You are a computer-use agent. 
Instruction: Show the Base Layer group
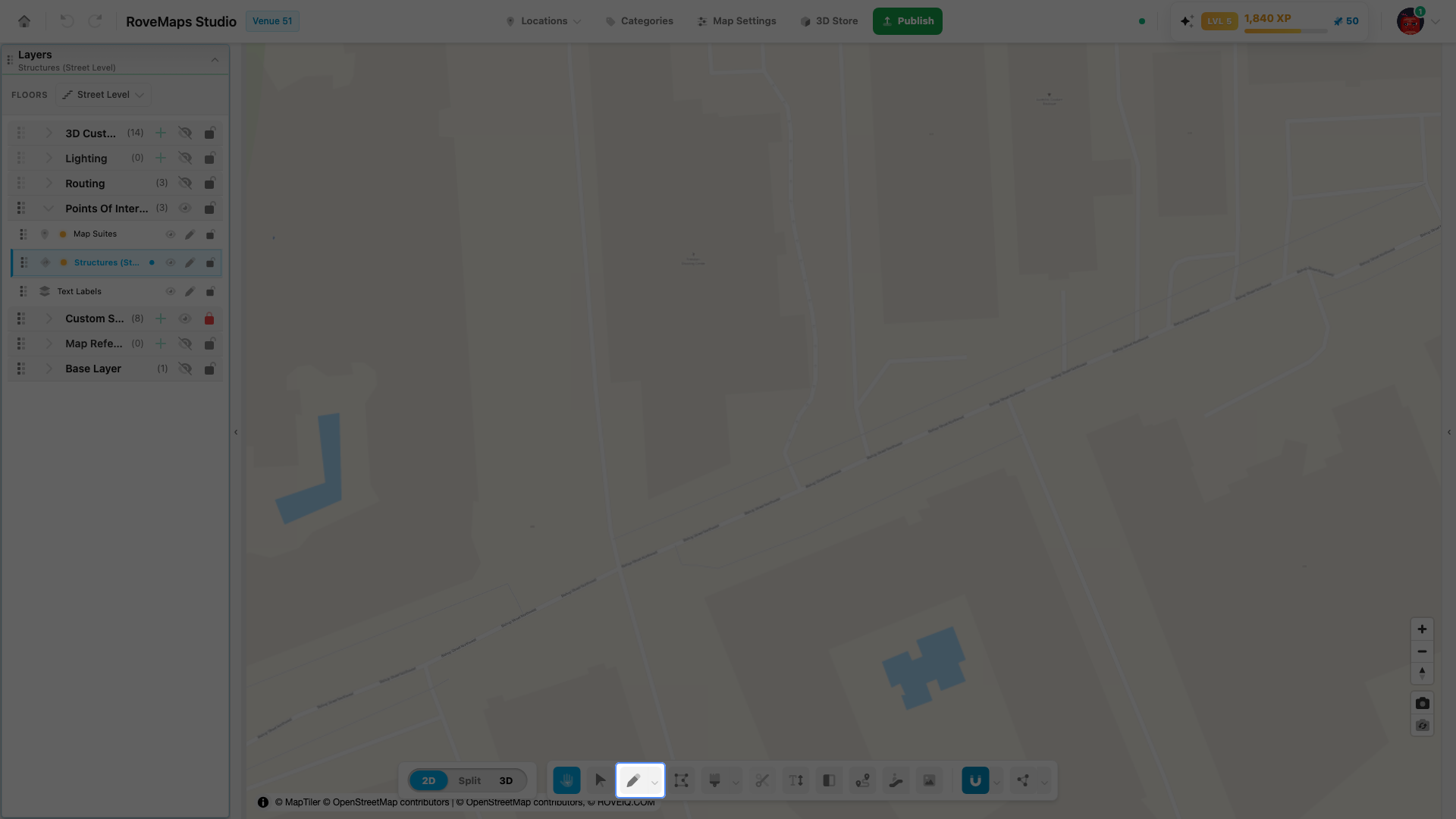[x=185, y=369]
